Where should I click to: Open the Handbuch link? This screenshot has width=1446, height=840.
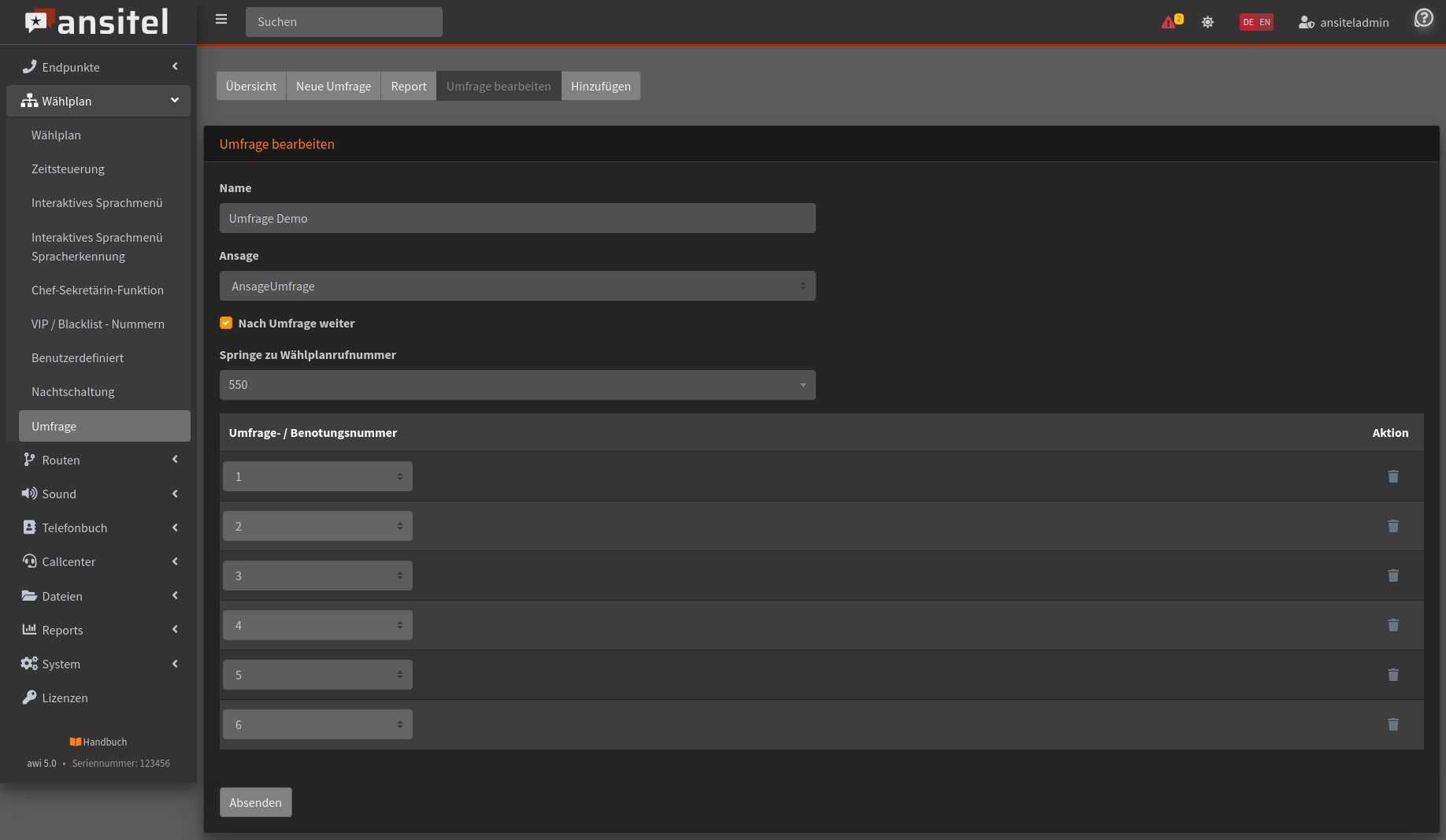[98, 742]
